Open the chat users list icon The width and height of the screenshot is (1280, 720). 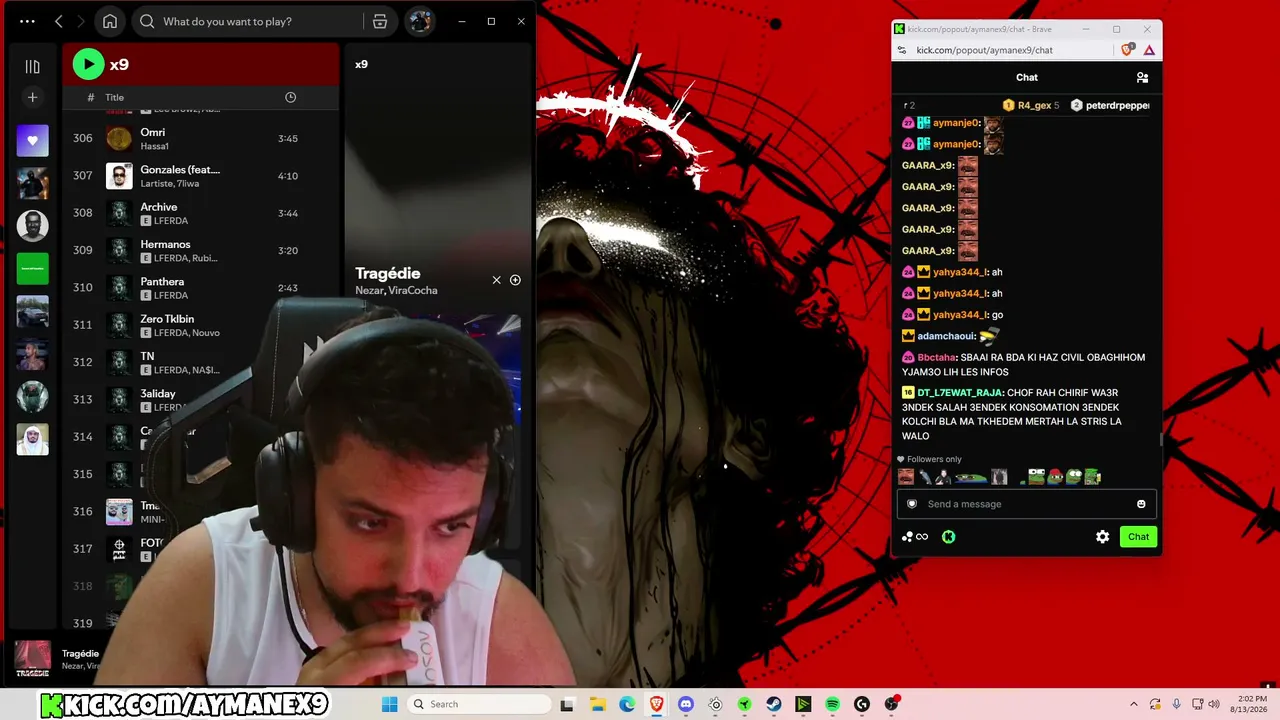point(1142,77)
